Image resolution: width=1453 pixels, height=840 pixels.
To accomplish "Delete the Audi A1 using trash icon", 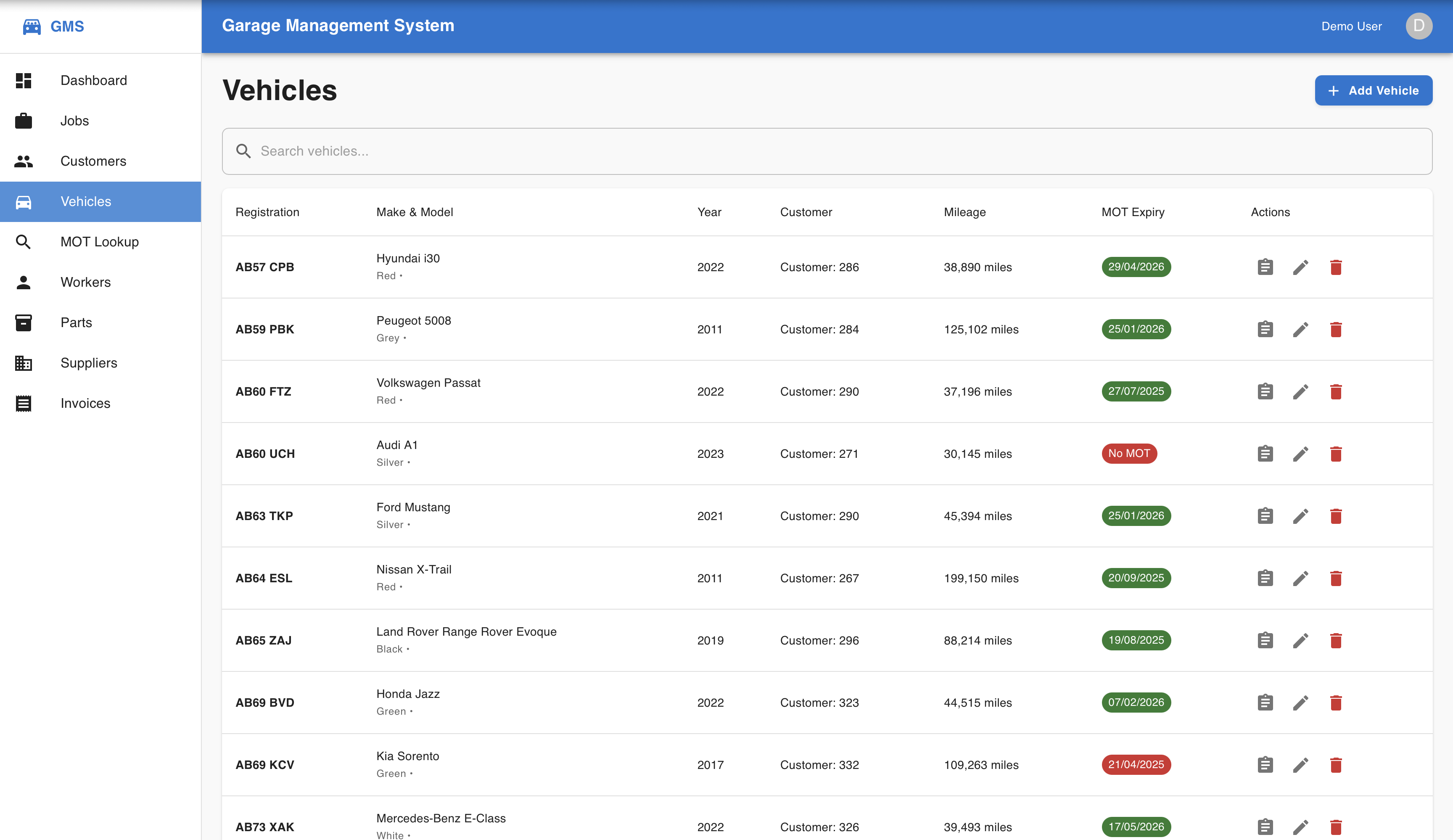I will click(1337, 454).
